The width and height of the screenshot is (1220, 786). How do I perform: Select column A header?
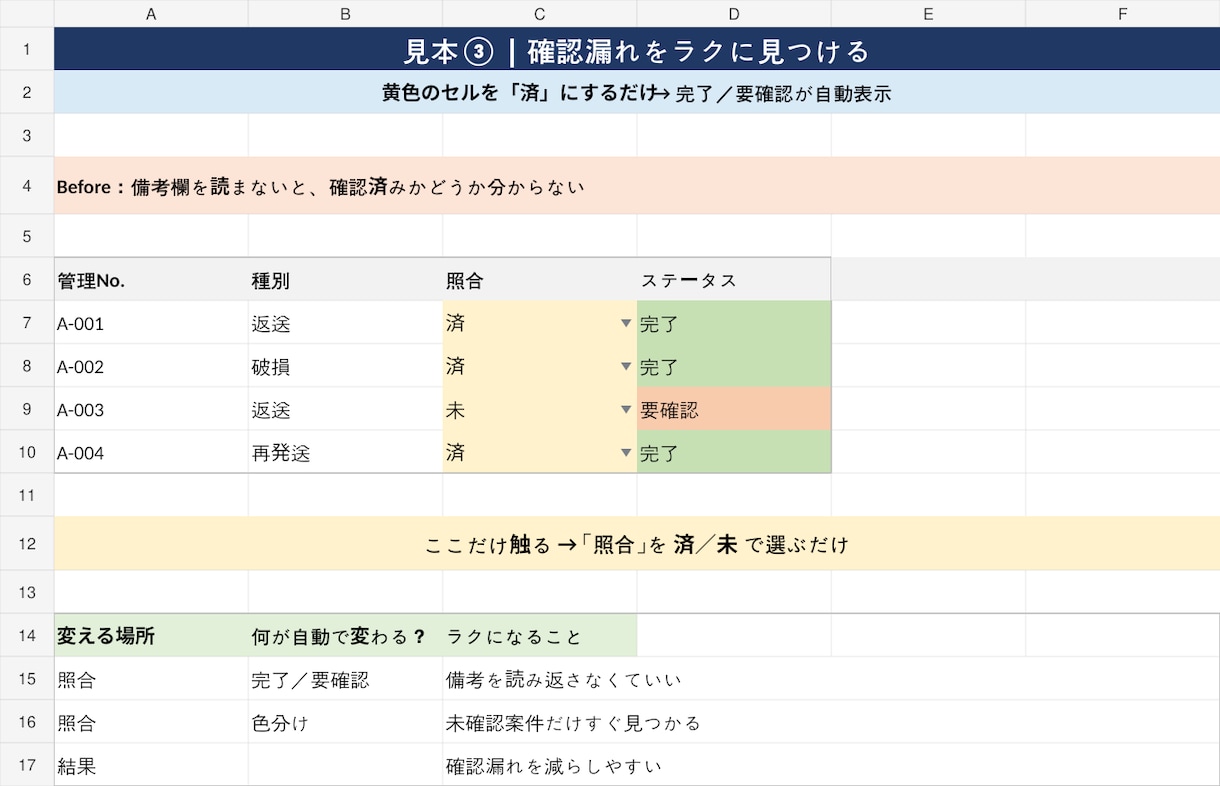[x=151, y=13]
